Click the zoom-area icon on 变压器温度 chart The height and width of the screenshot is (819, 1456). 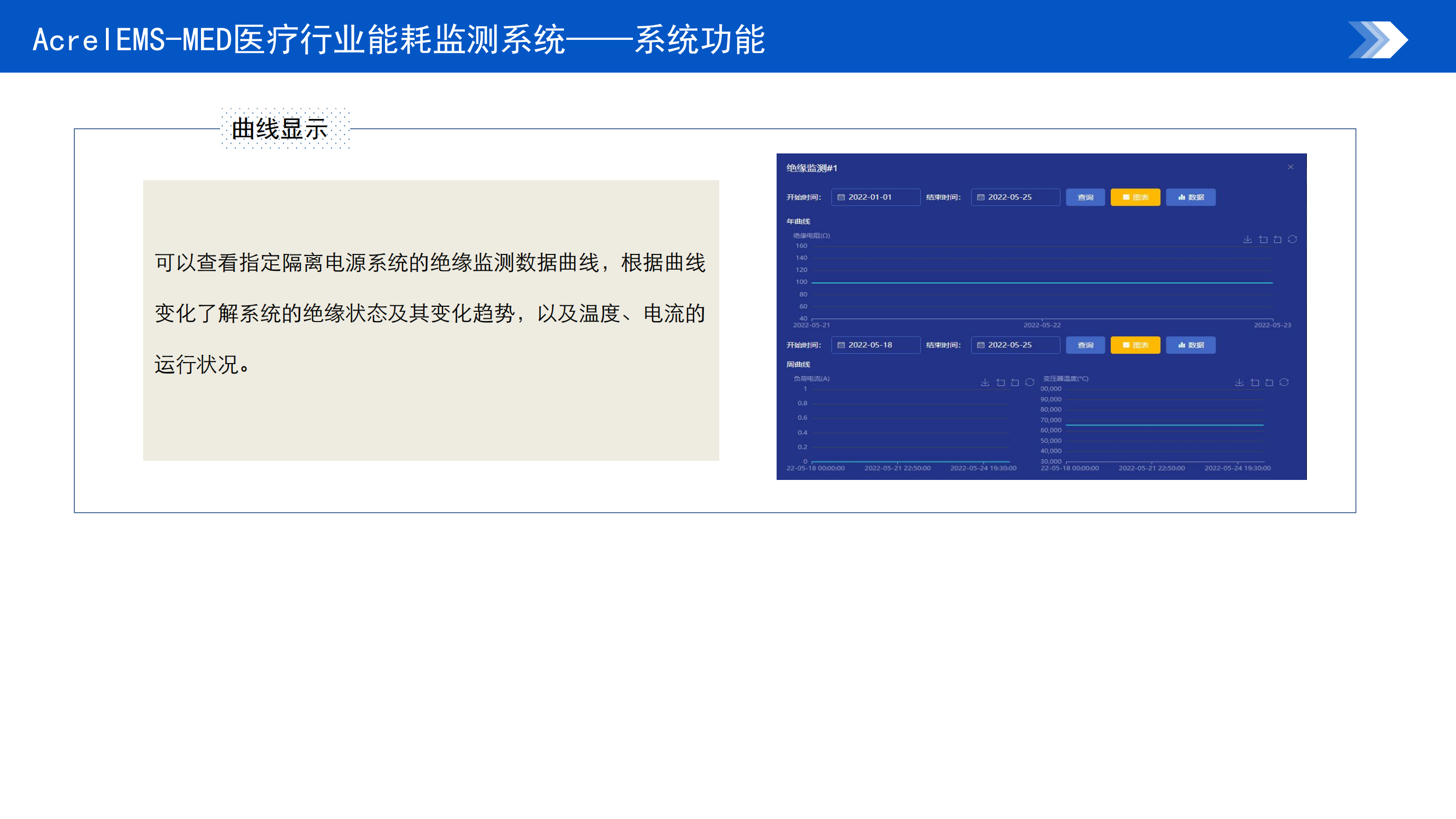pyautogui.click(x=1254, y=383)
